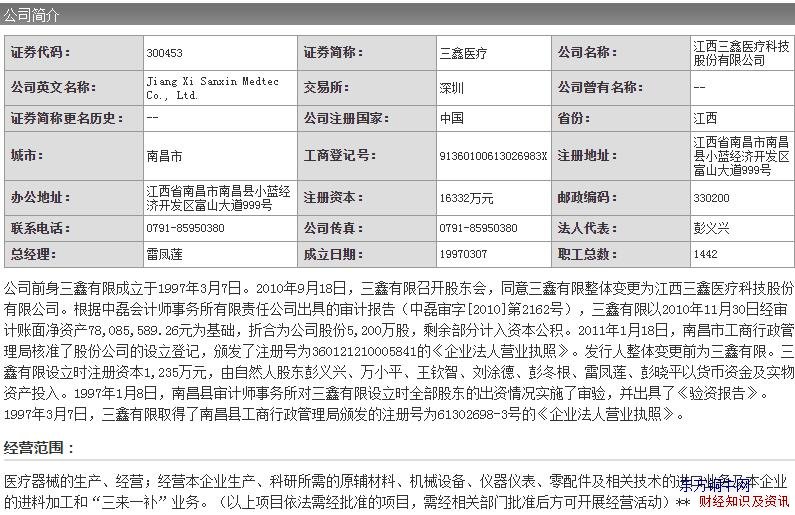Image resolution: width=795 pixels, height=515 pixels.
Task: Click the 办公地址 label
Action: pyautogui.click(x=41, y=197)
